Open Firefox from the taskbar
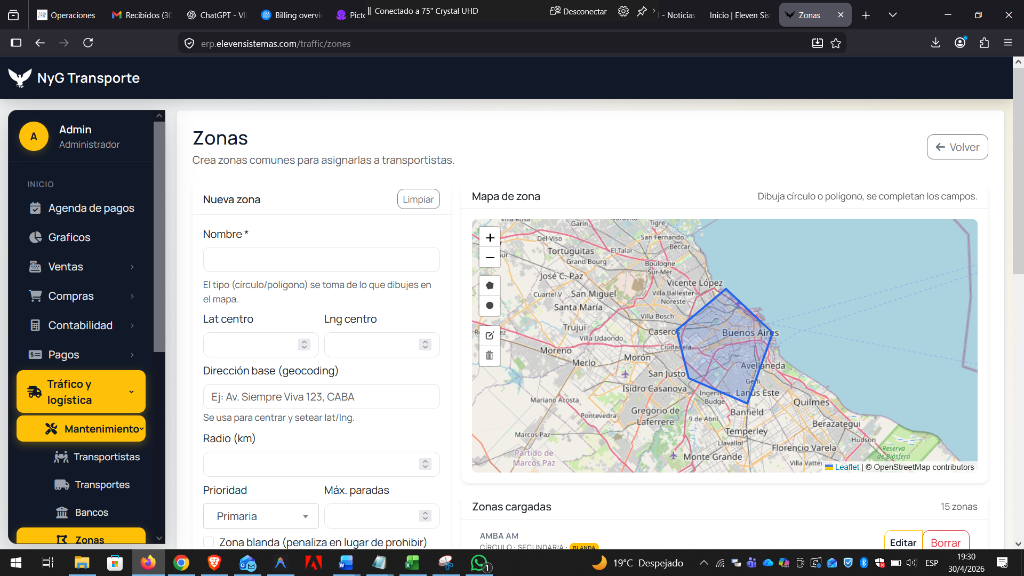The height and width of the screenshot is (576, 1024). point(148,563)
